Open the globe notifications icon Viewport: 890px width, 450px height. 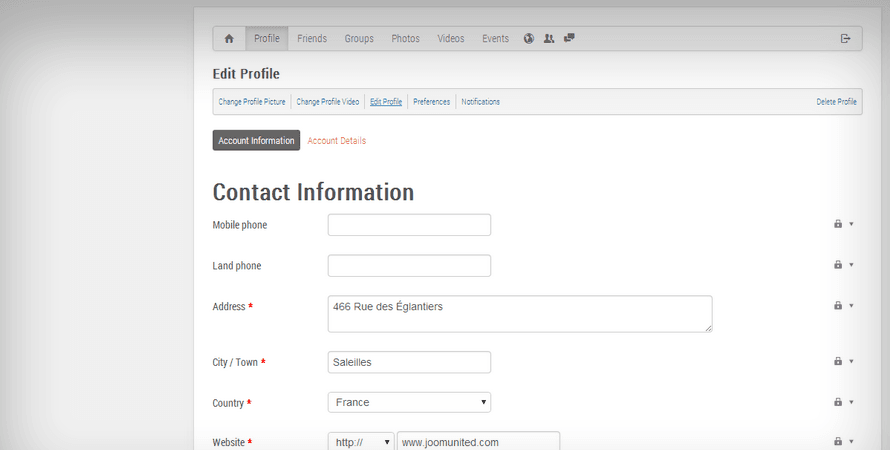pos(530,39)
